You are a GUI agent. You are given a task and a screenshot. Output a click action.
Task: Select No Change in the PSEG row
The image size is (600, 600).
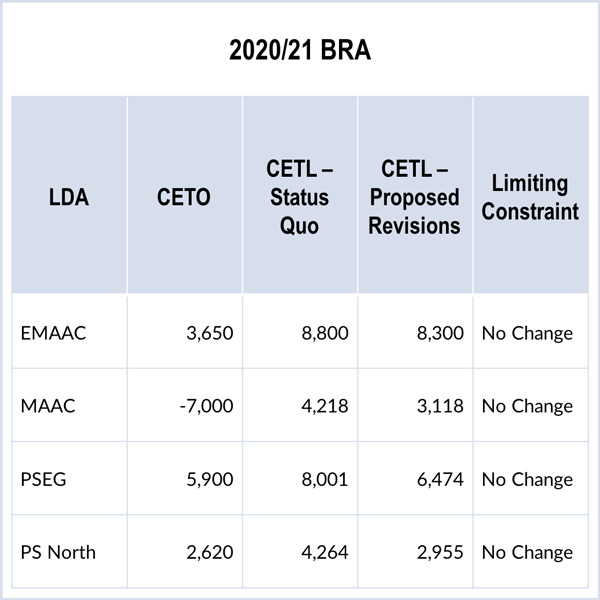pos(527,479)
